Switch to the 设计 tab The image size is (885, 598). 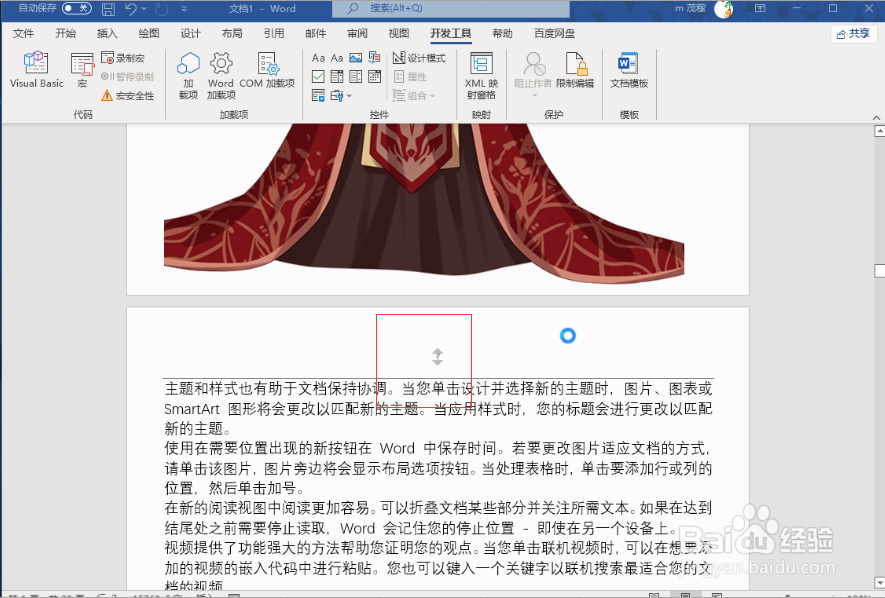(191, 33)
